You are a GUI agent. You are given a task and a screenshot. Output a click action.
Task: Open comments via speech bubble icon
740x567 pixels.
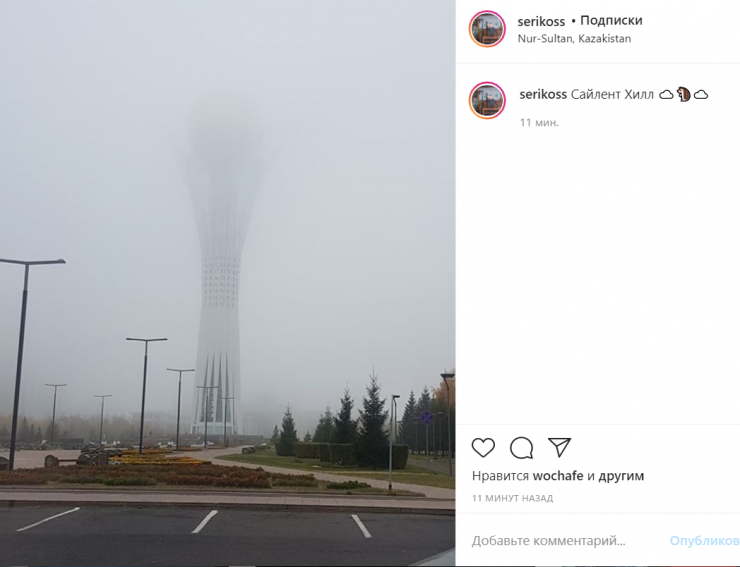(x=521, y=448)
